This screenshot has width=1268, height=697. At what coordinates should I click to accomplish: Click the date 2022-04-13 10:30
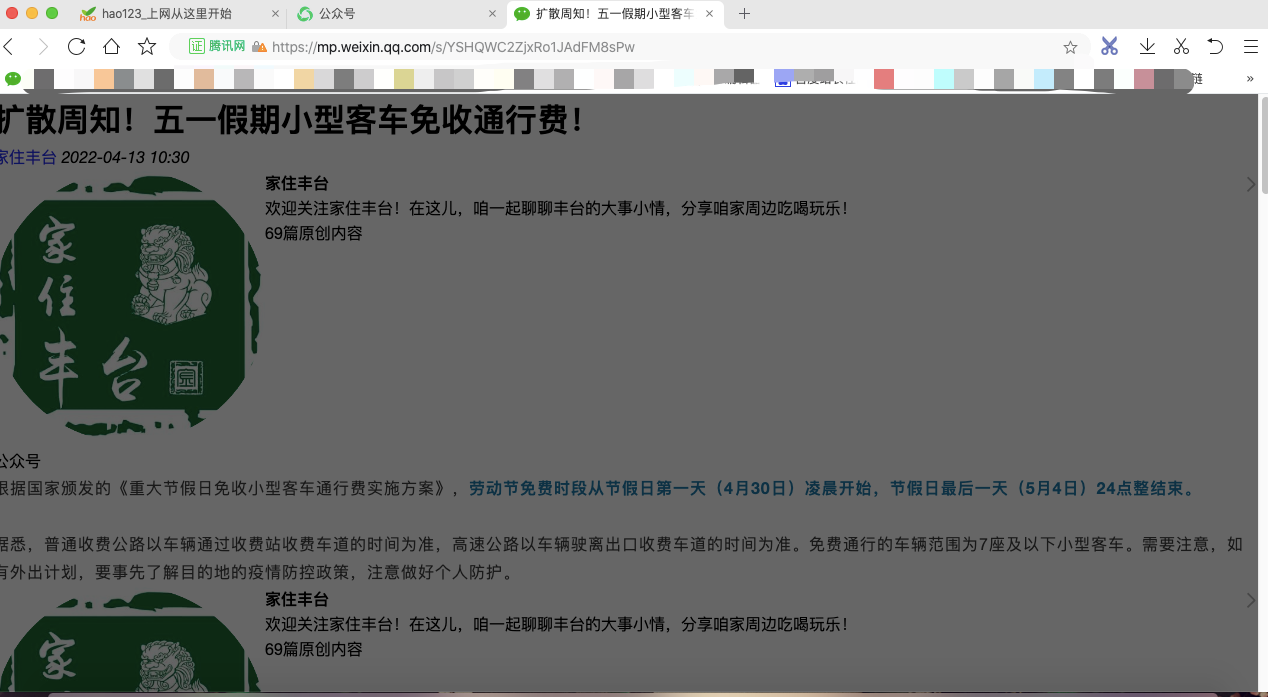pyautogui.click(x=125, y=157)
